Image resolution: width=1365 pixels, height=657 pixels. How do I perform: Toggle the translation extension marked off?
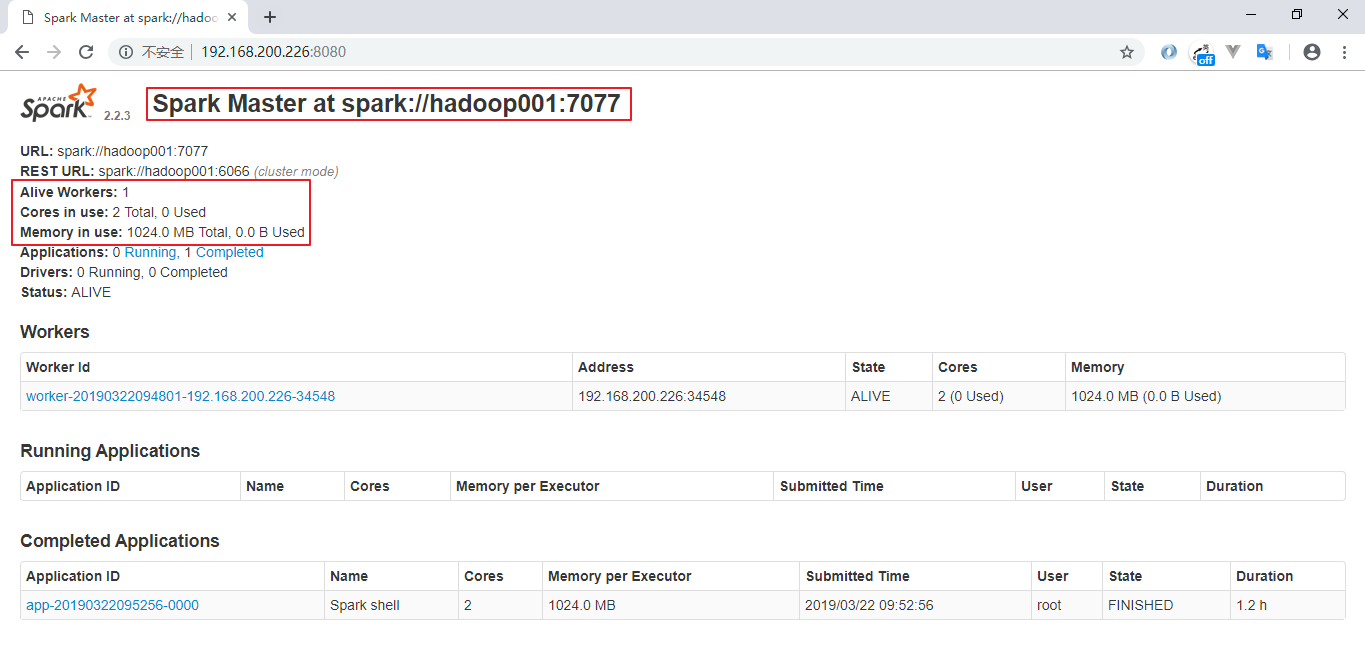point(1203,53)
